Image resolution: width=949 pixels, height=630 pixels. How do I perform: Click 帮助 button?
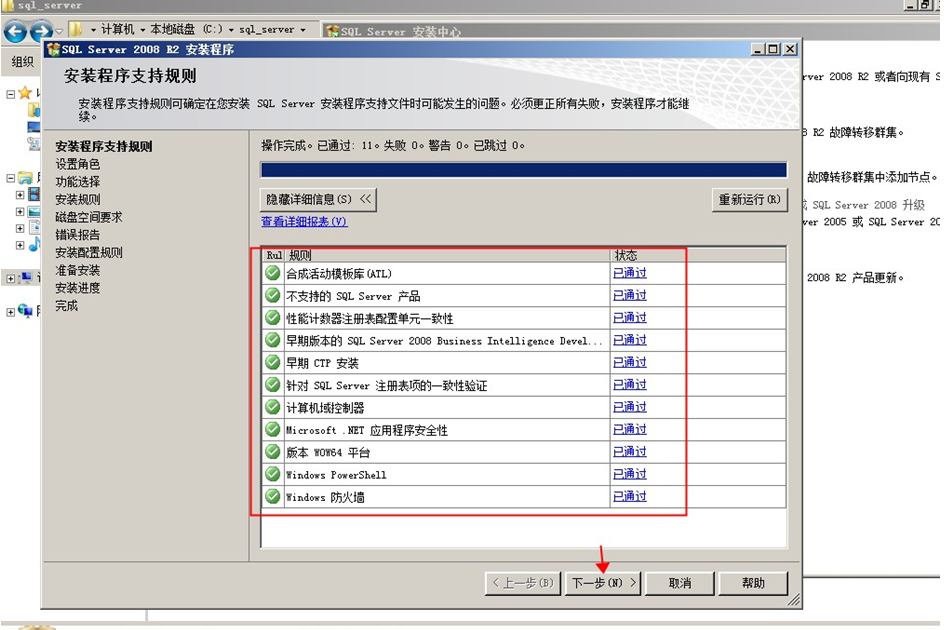click(x=753, y=583)
